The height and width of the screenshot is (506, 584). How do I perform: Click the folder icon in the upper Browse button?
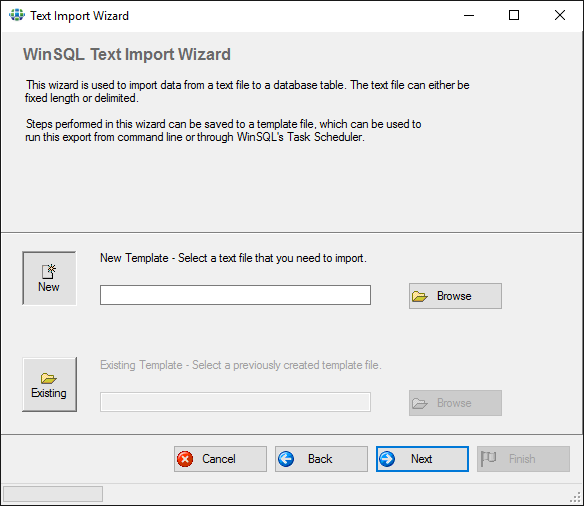(420, 296)
